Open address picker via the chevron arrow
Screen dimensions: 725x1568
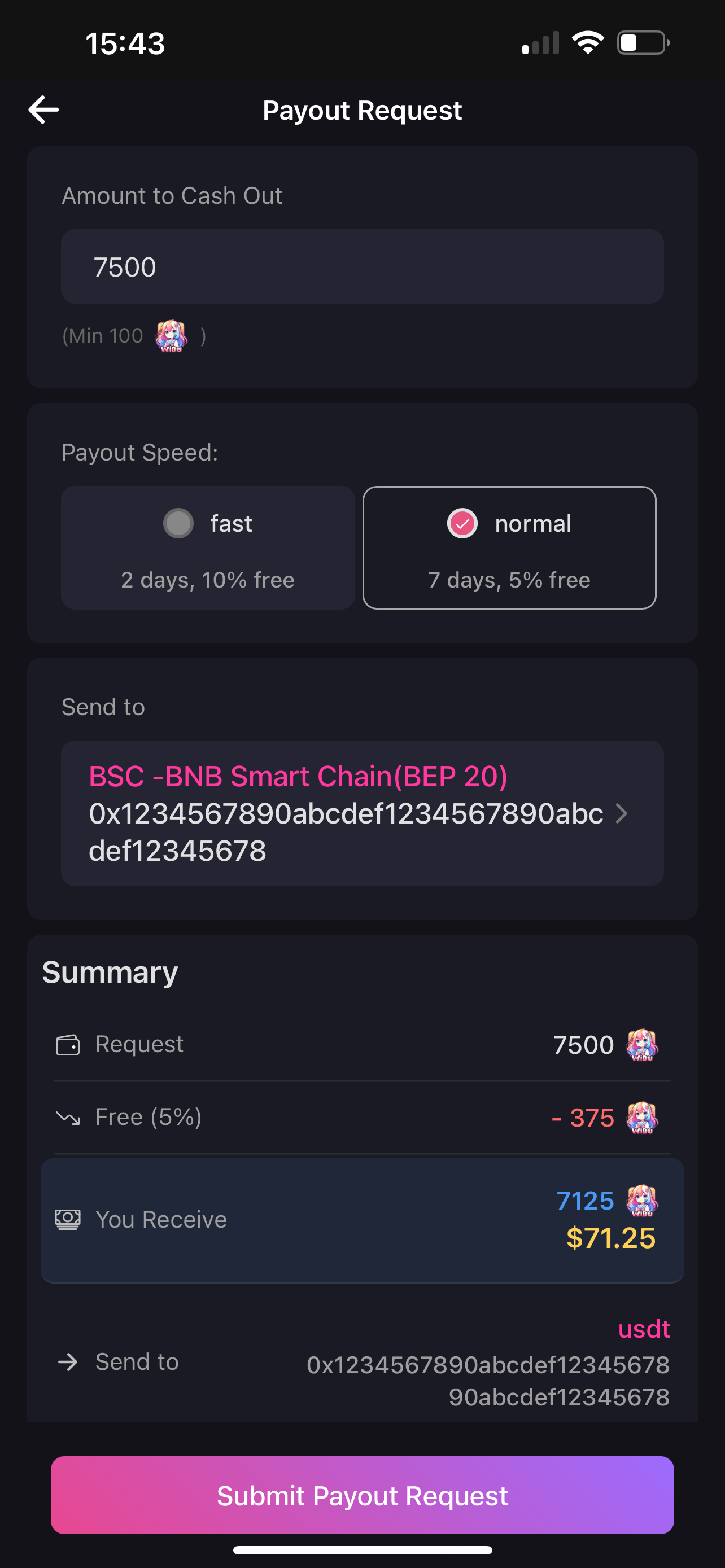622,813
